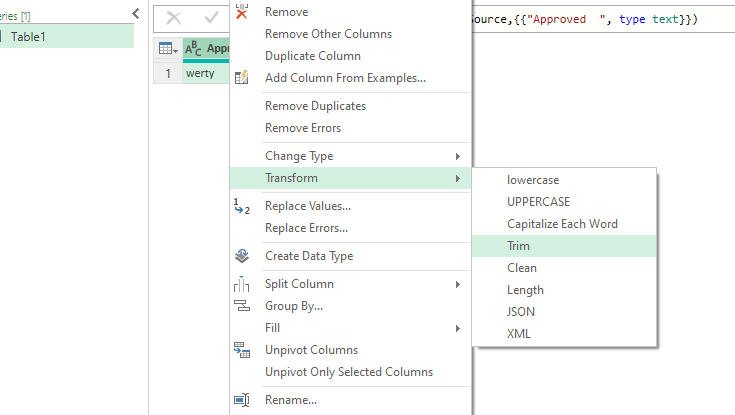Cancel formula edit with X icon

tap(174, 18)
